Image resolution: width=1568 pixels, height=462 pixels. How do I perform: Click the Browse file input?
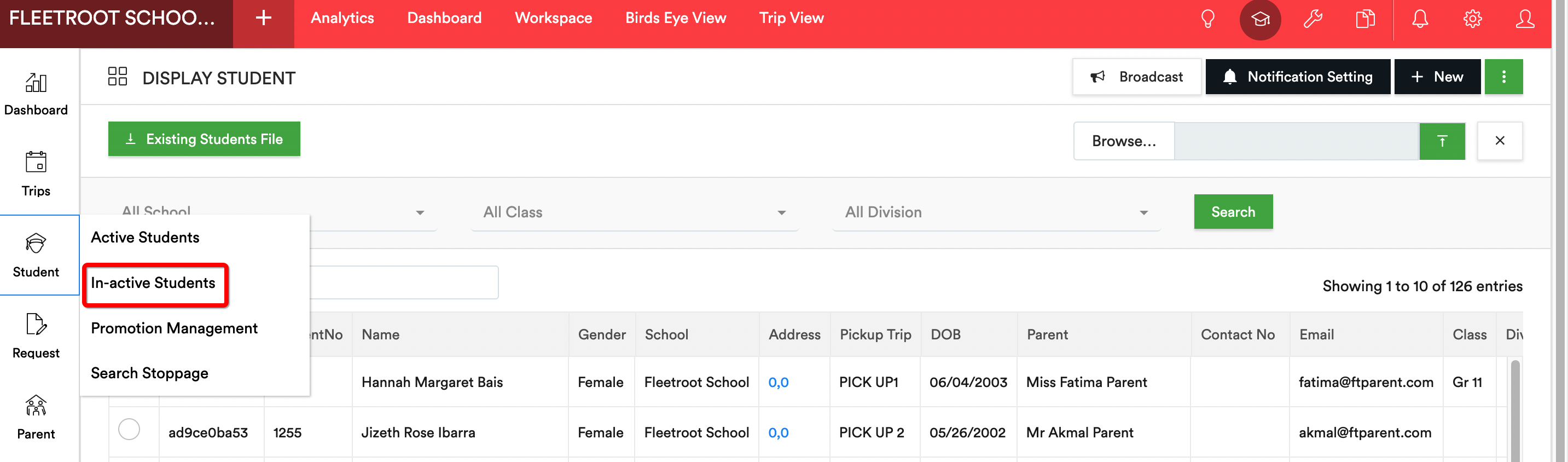pos(1124,141)
